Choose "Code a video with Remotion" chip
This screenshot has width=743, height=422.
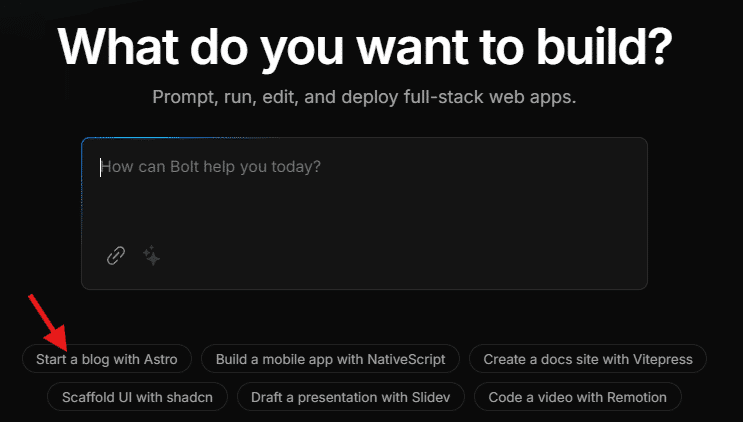tap(577, 397)
